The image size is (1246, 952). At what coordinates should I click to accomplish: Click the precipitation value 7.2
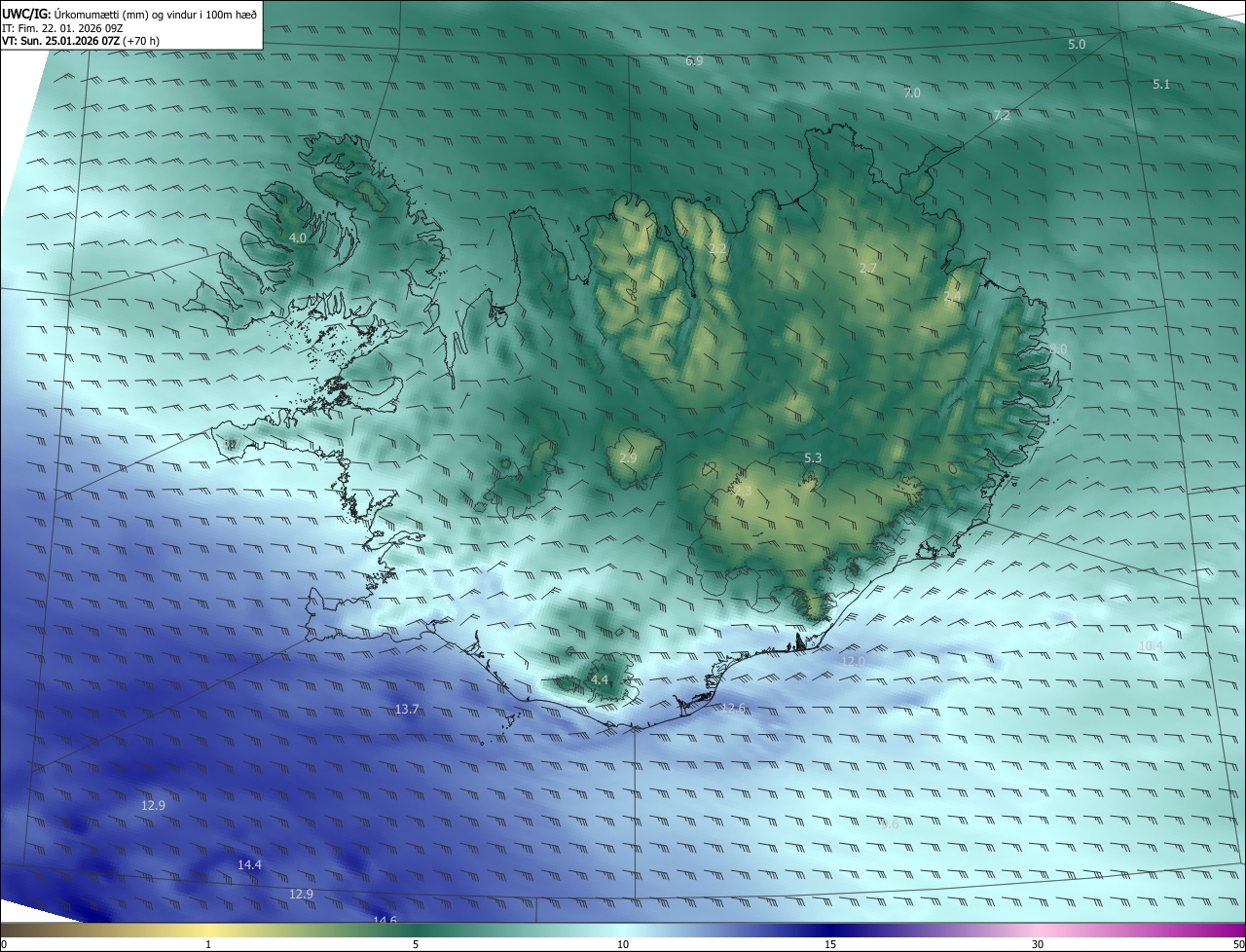tap(1002, 116)
